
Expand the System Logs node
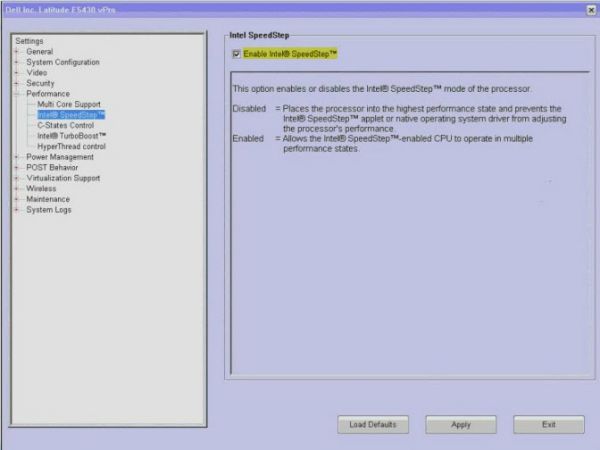(x=16, y=210)
